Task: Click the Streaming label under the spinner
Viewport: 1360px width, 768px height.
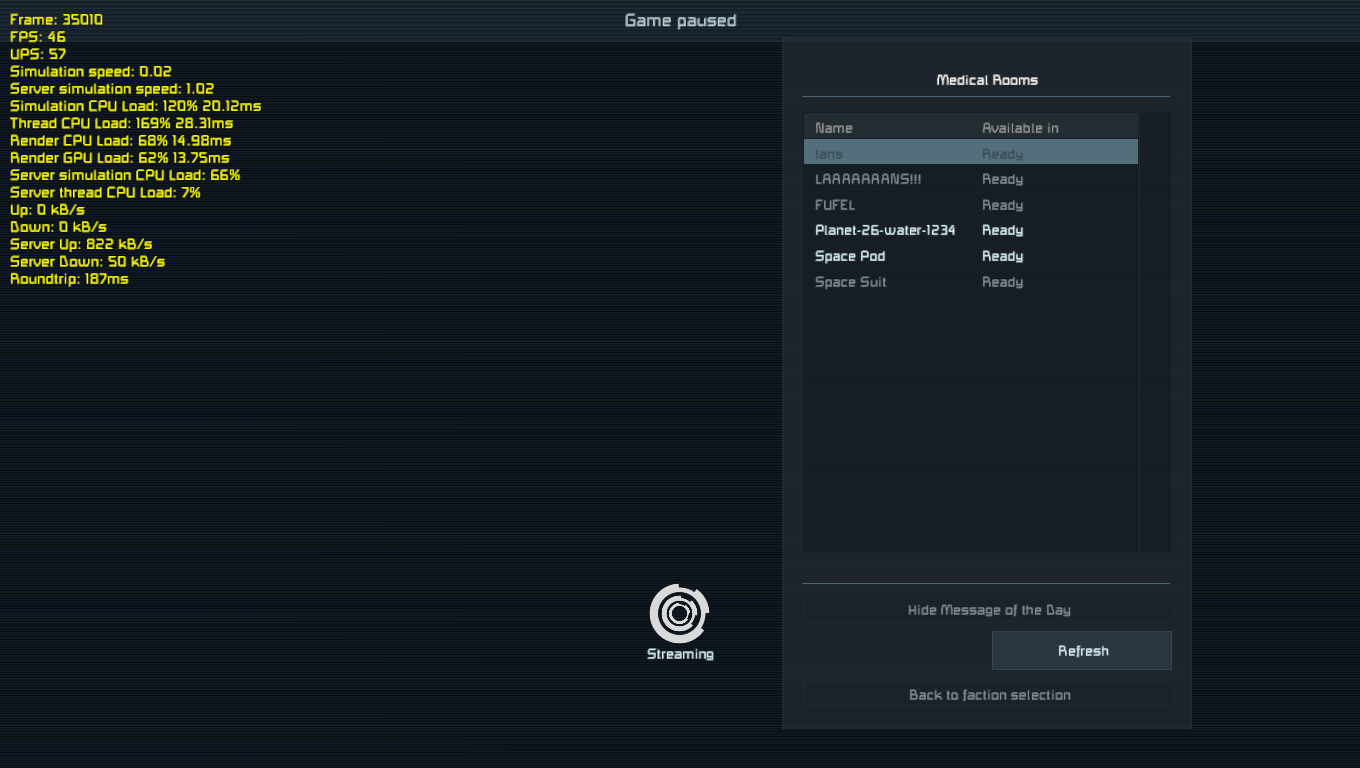Action: tap(680, 654)
